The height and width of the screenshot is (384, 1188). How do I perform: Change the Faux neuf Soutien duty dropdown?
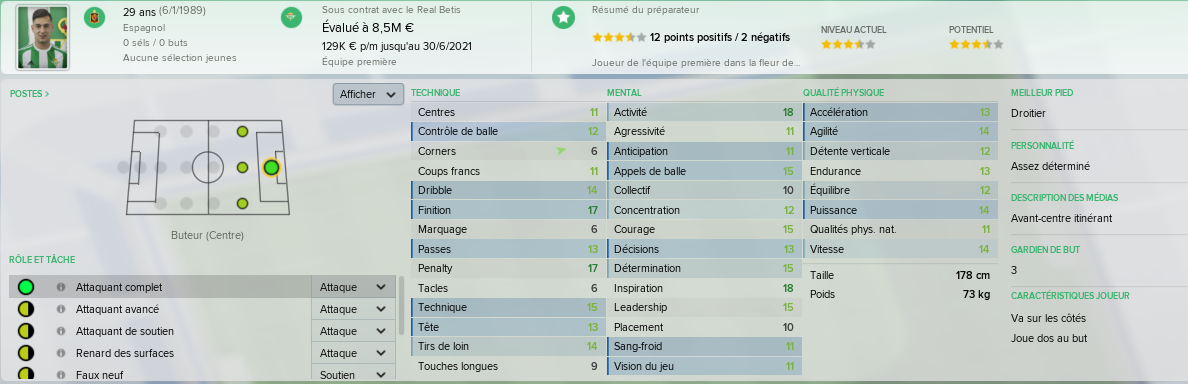point(353,374)
